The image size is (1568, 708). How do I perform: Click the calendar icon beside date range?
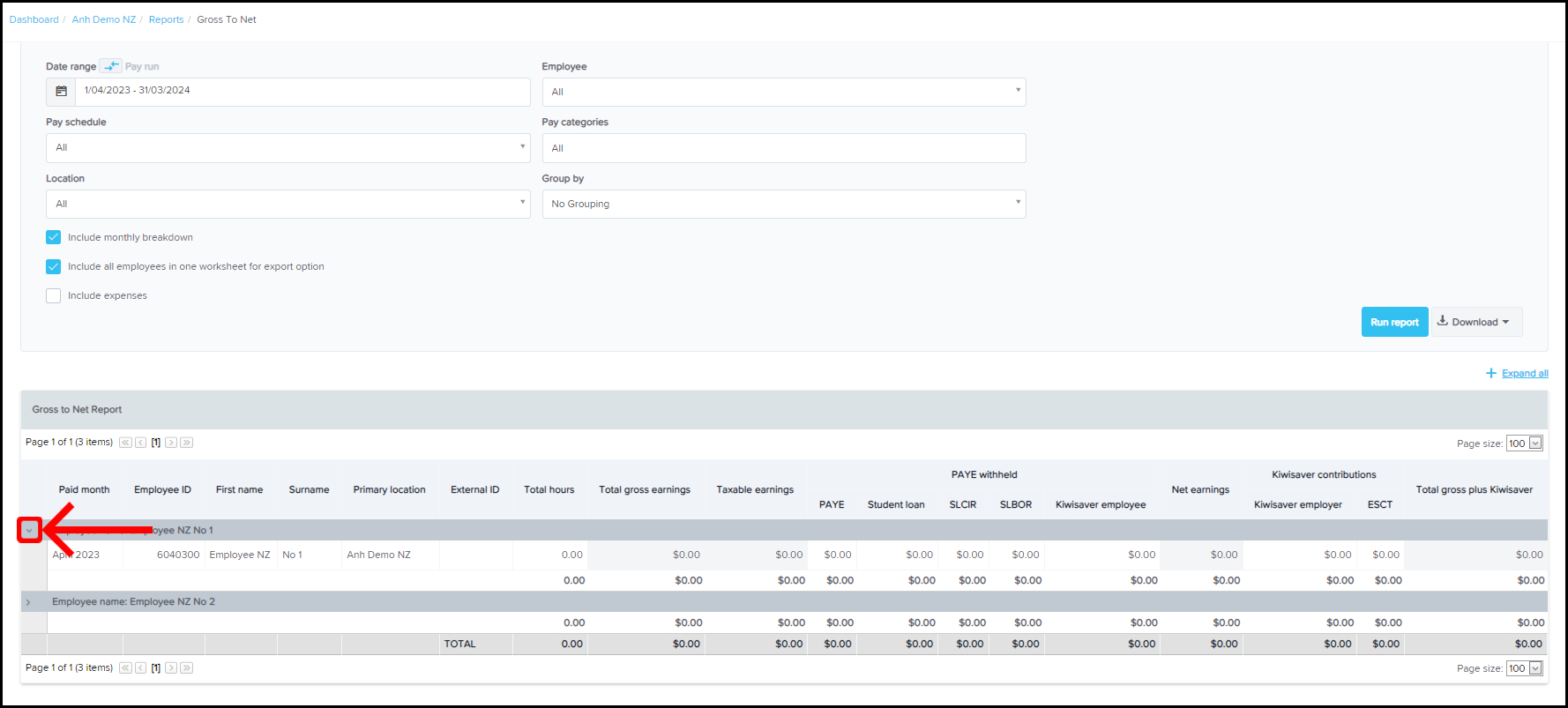pyautogui.click(x=61, y=92)
